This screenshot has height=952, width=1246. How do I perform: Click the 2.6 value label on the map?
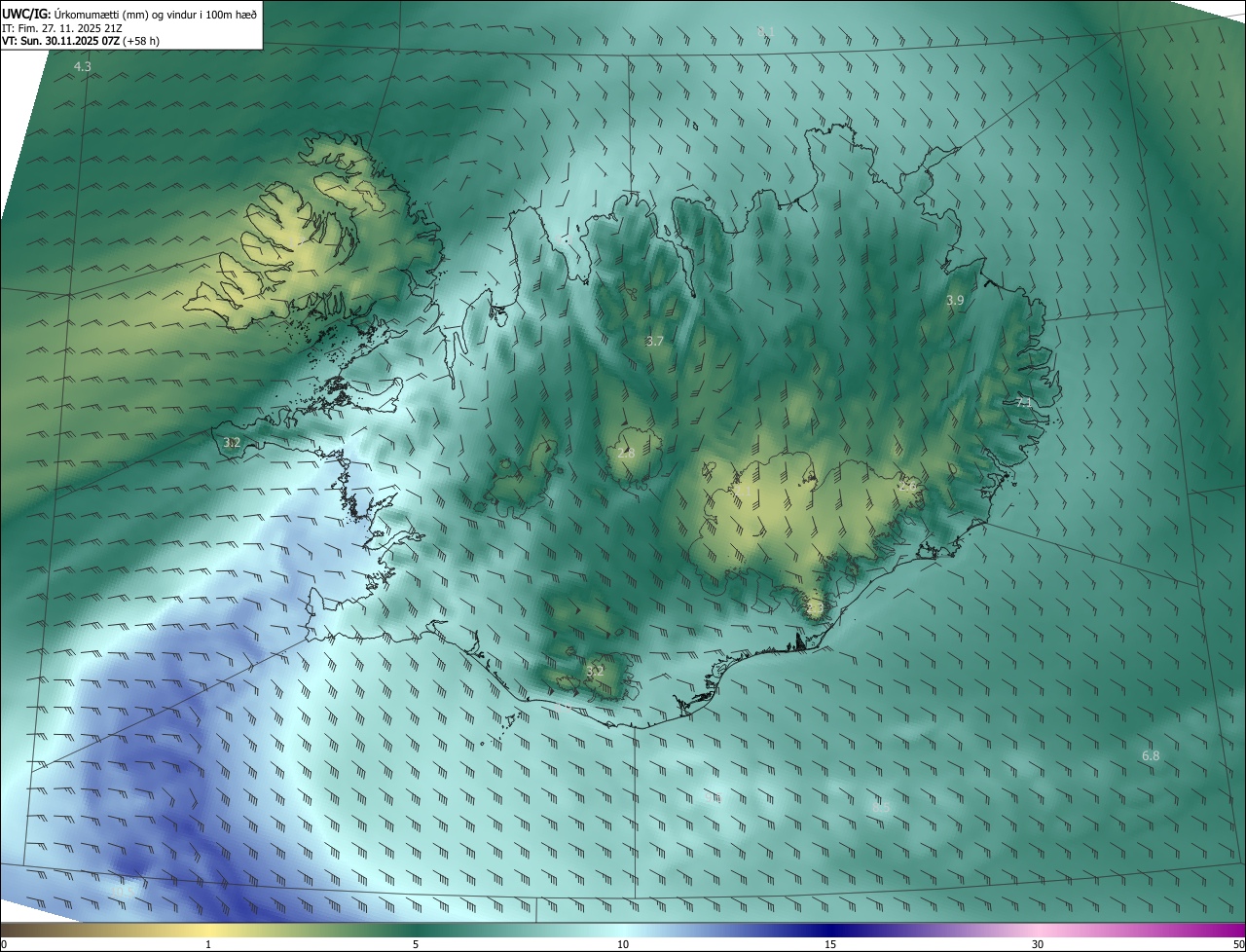coord(907,485)
